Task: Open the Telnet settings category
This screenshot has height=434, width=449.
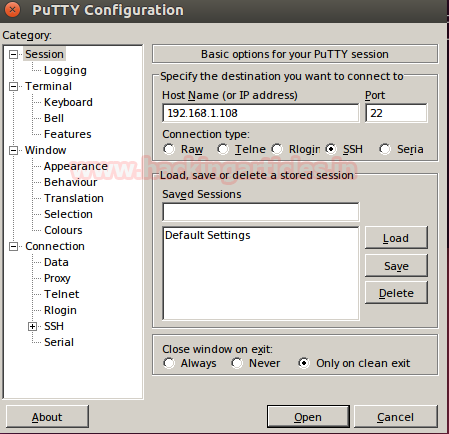Action: 62,294
